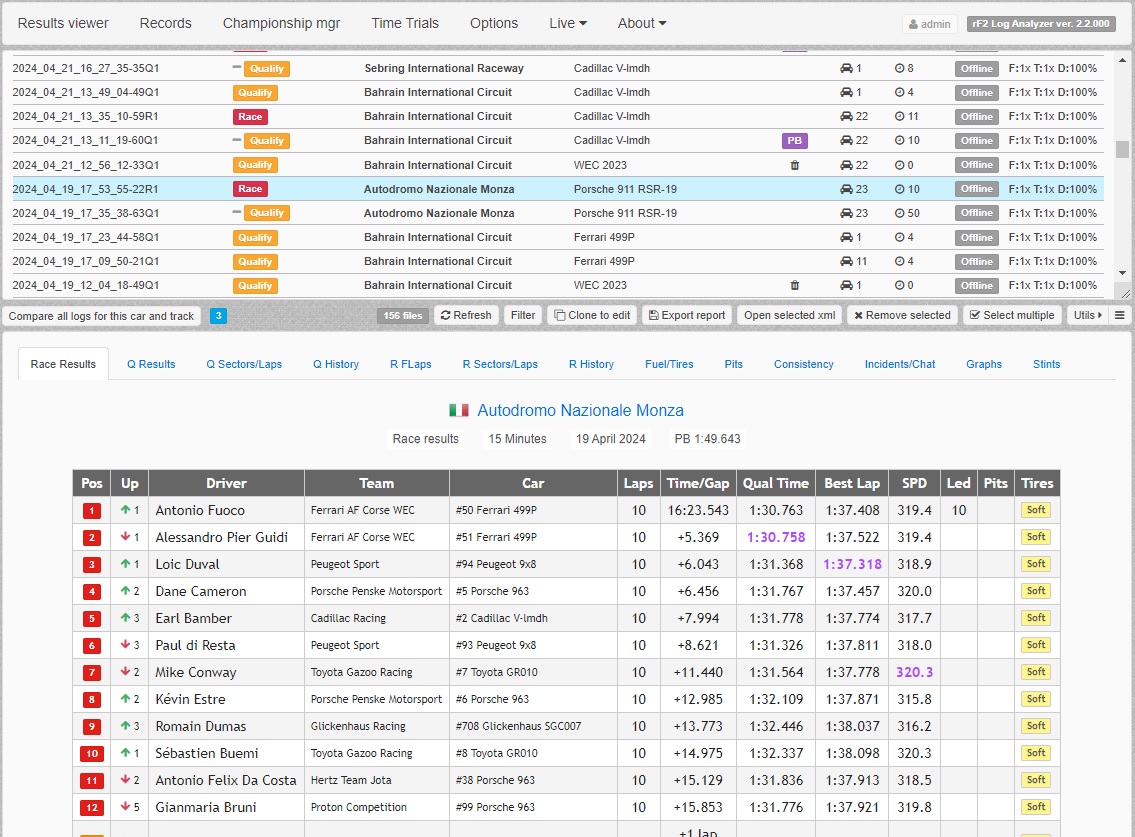Switch to the Q Results tab
Screen dimensions: 1135x837
pos(151,364)
